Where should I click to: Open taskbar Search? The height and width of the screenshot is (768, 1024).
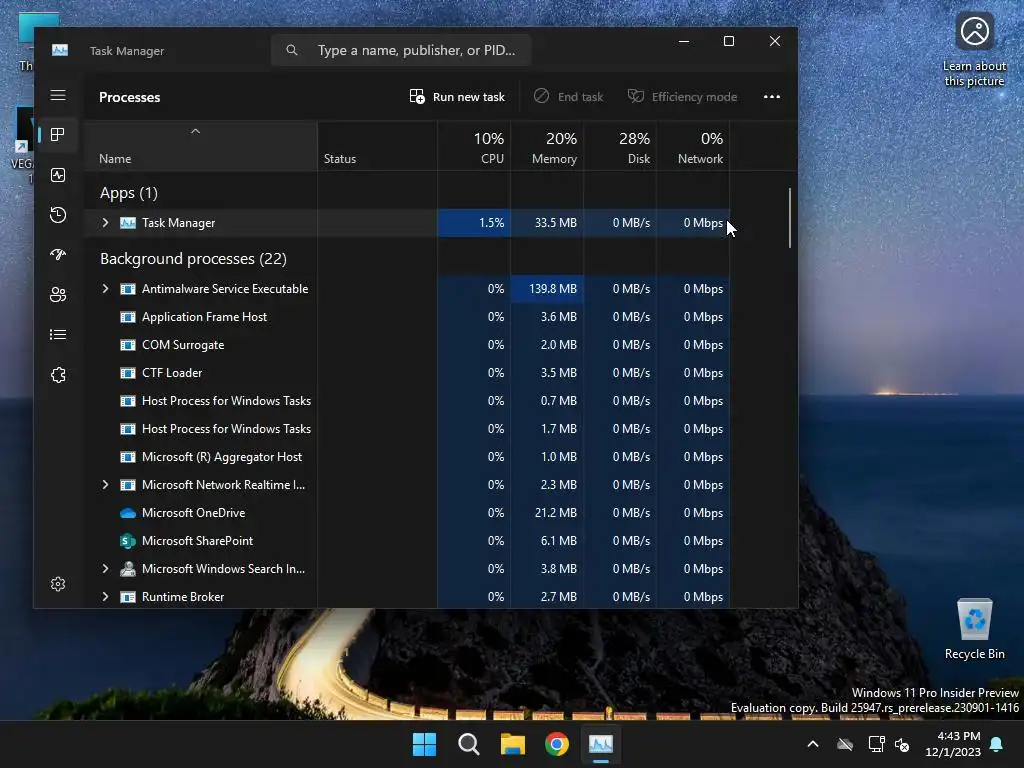(468, 744)
